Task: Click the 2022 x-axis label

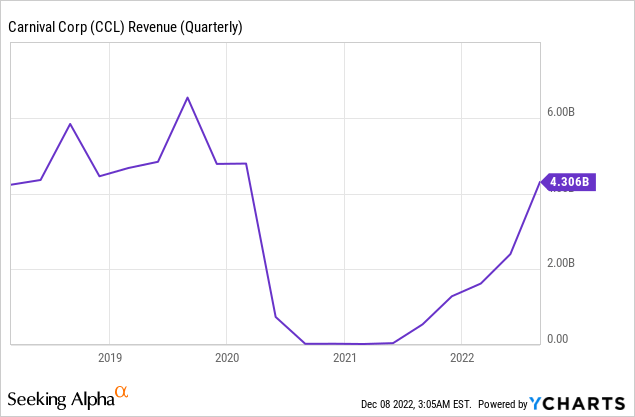Action: 462,358
